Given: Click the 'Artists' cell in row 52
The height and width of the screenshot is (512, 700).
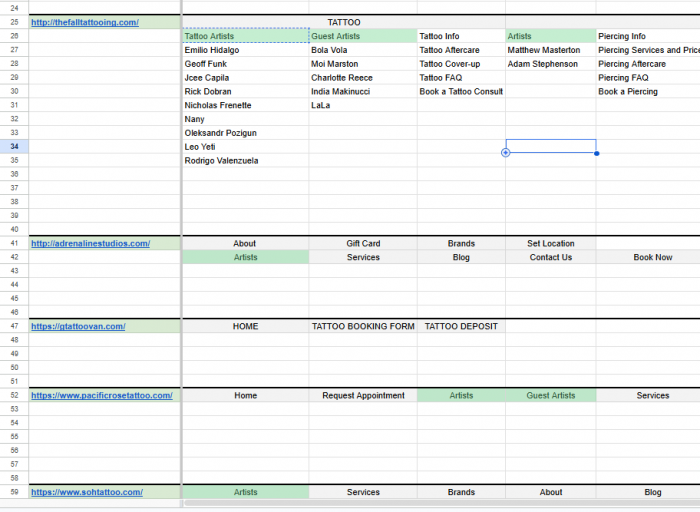Looking at the screenshot, I should point(461,395).
